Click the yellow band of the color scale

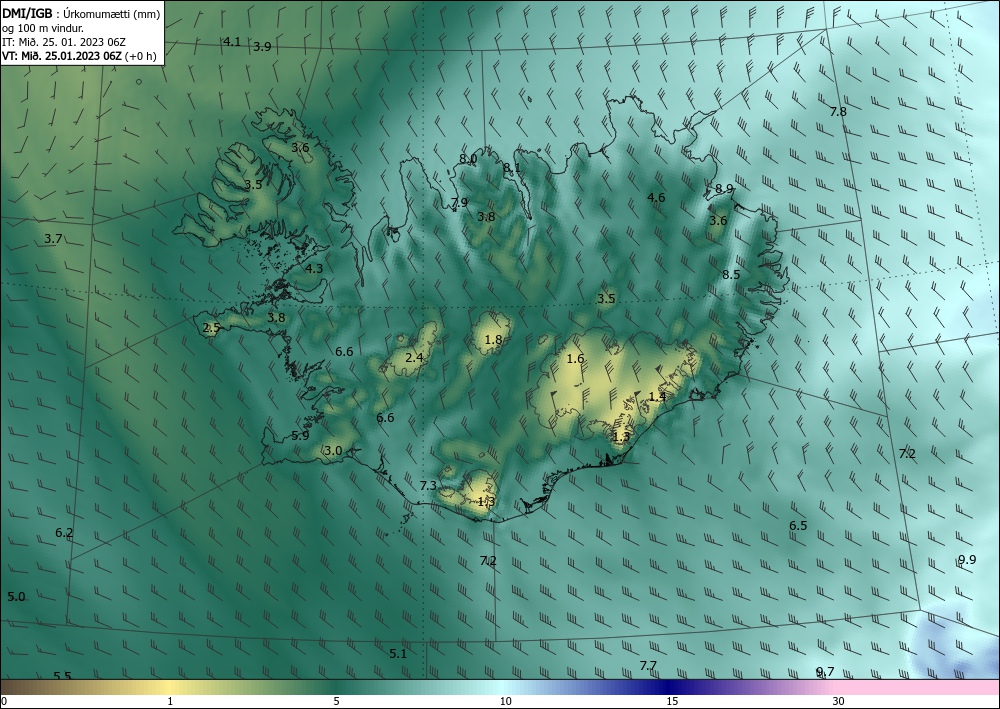[x=169, y=687]
